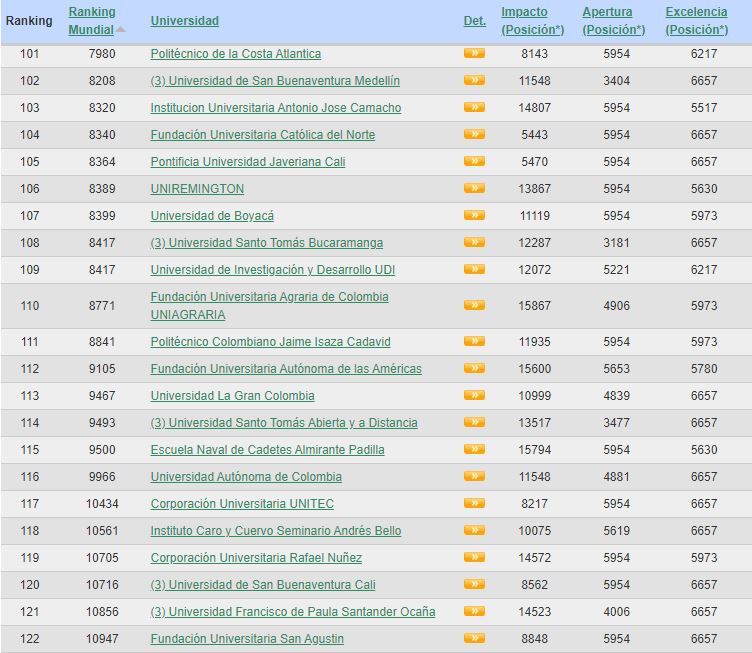
Task: Click details arrow in UNIREMINGTON row
Action: coord(474,188)
